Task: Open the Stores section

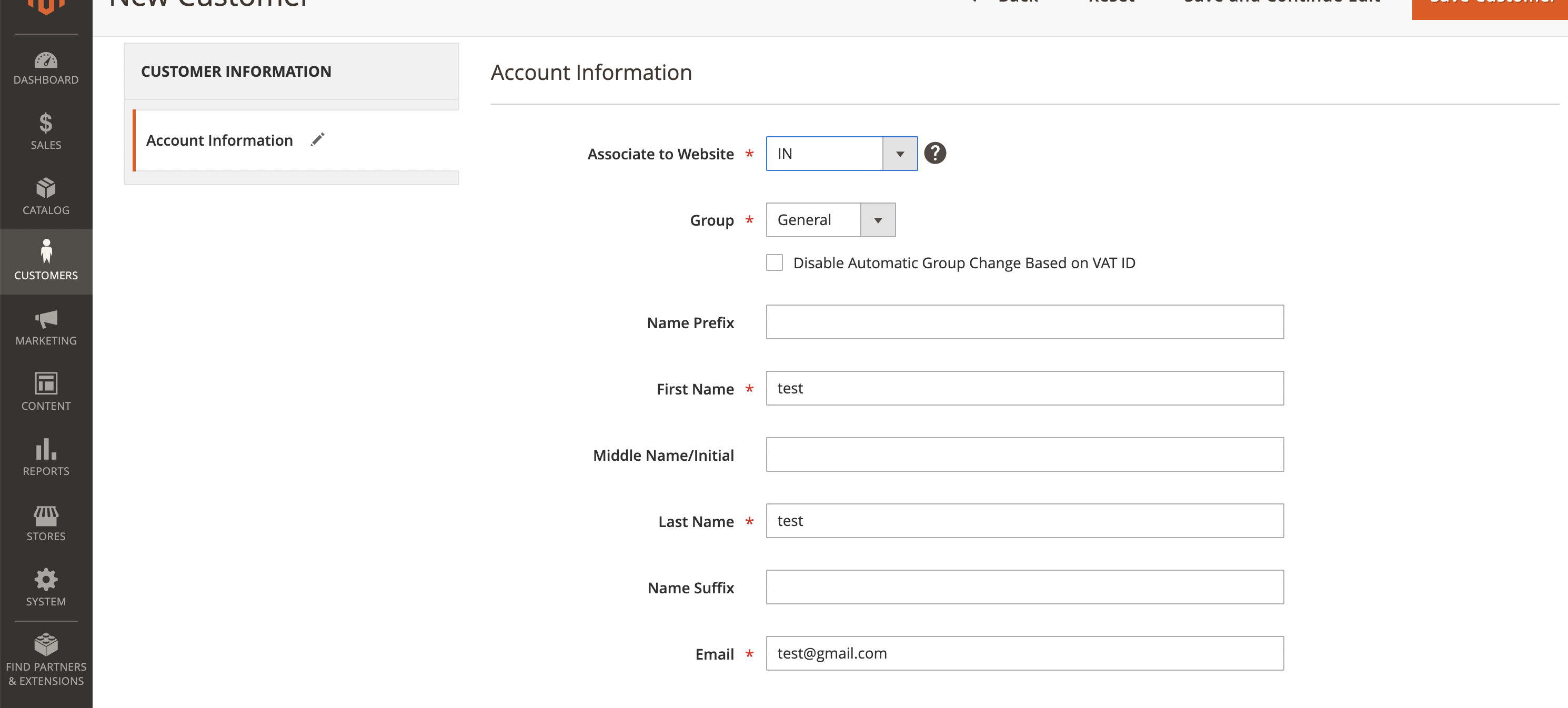Action: point(46,523)
